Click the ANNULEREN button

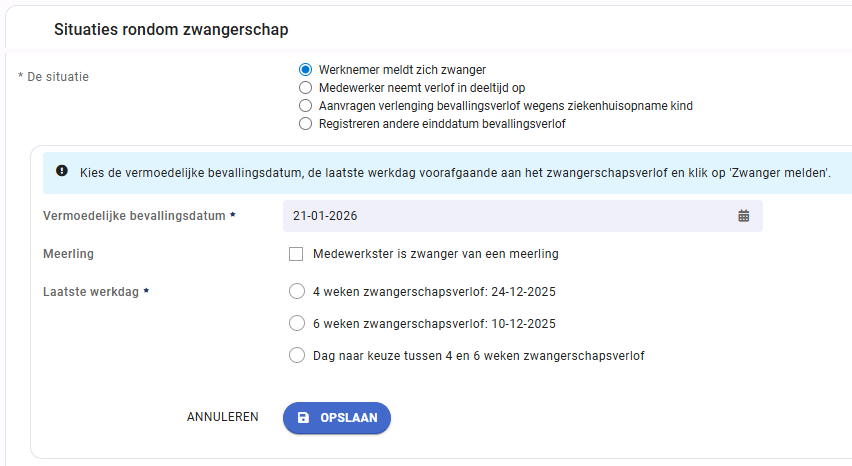point(223,417)
